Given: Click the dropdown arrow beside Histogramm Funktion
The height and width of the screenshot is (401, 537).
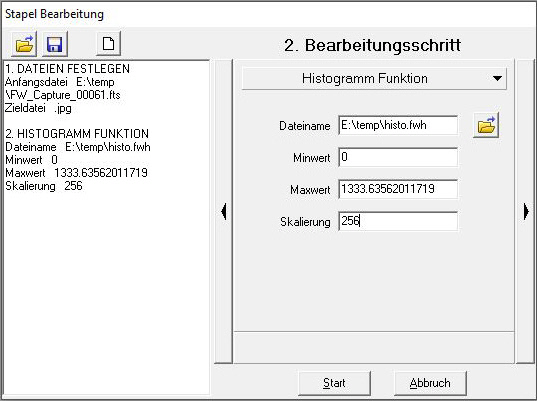Looking at the screenshot, I should (497, 79).
